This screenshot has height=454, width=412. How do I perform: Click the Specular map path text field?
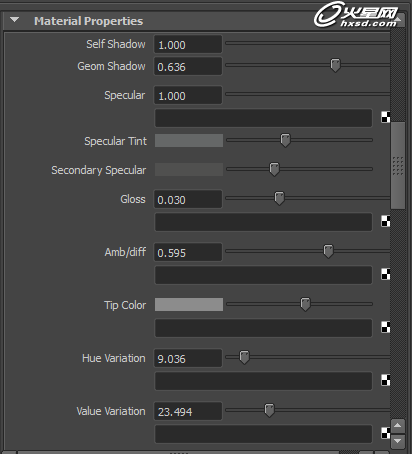pyautogui.click(x=263, y=118)
